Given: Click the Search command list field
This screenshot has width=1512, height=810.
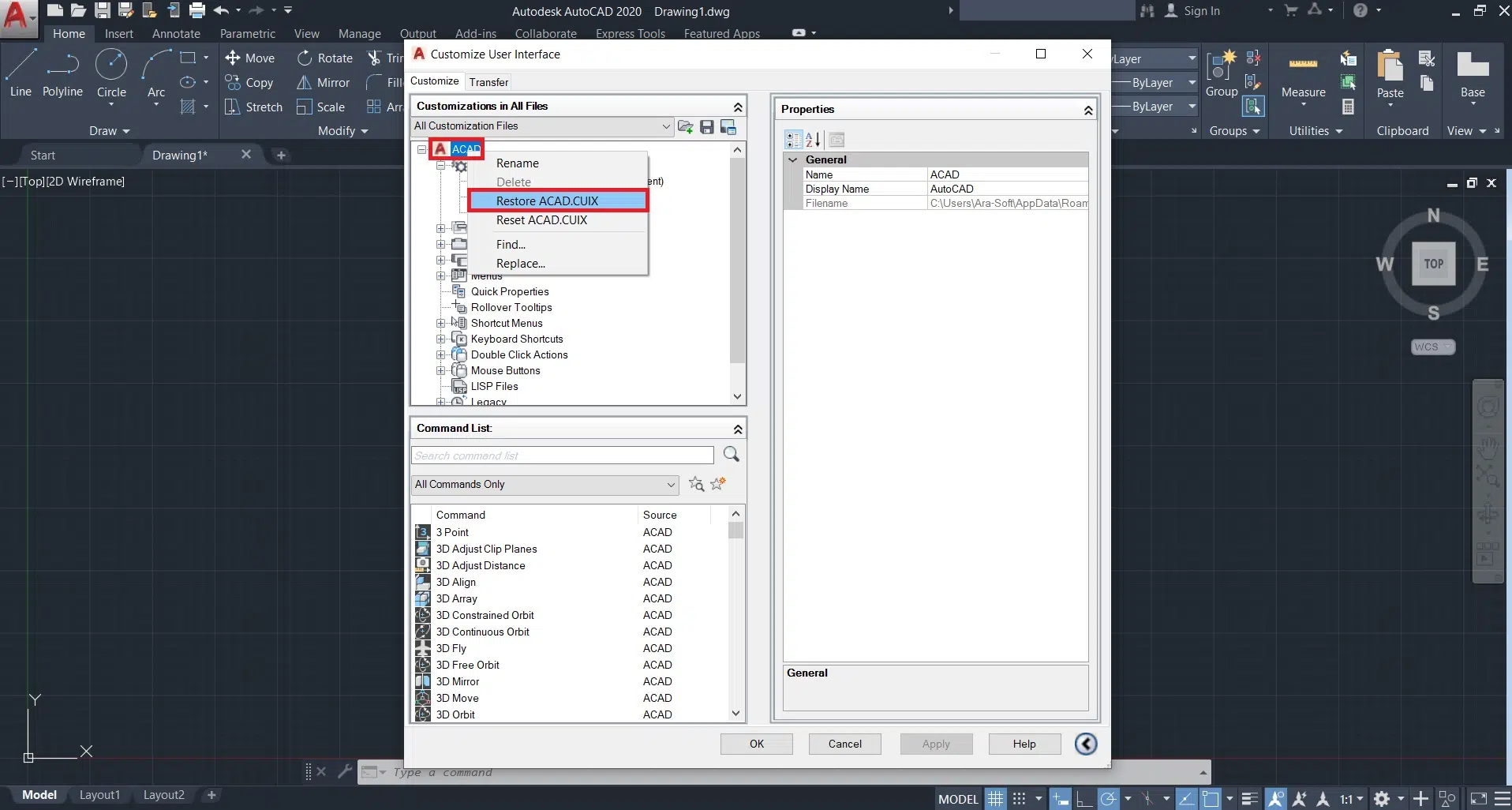Looking at the screenshot, I should tap(562, 456).
